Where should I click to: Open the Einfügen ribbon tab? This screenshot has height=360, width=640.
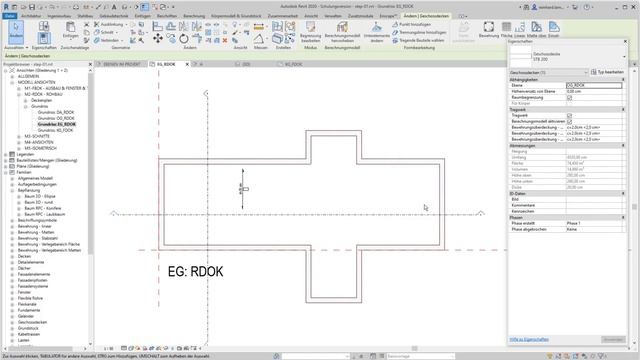(142, 16)
